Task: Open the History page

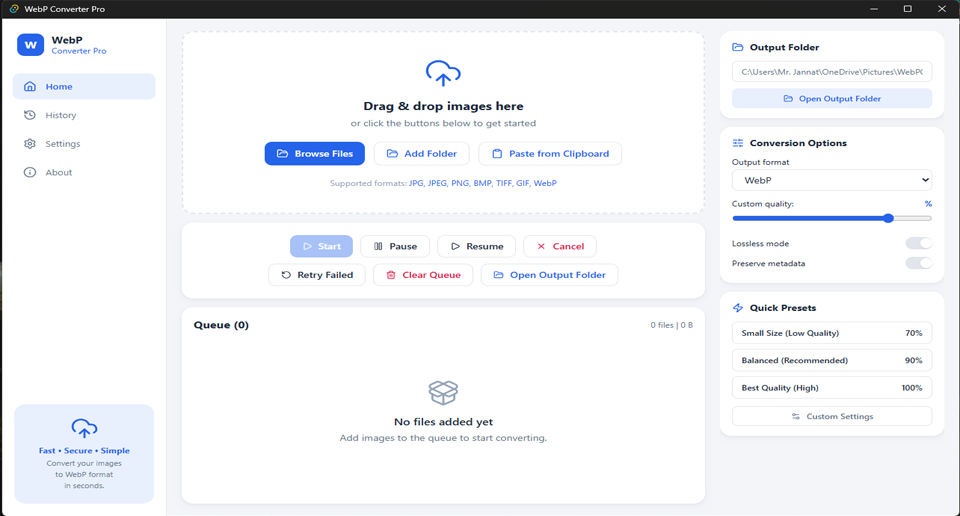Action: coord(84,115)
